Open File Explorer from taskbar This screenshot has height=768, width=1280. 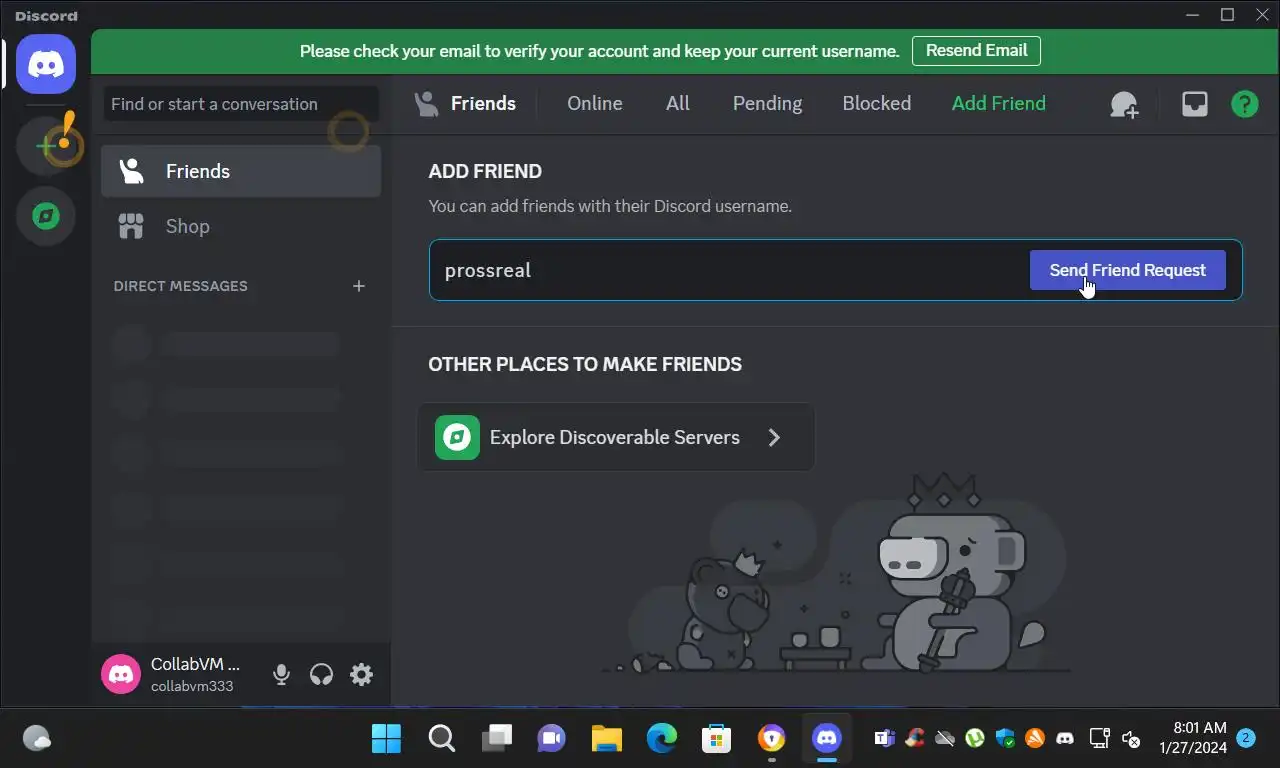[x=606, y=739]
